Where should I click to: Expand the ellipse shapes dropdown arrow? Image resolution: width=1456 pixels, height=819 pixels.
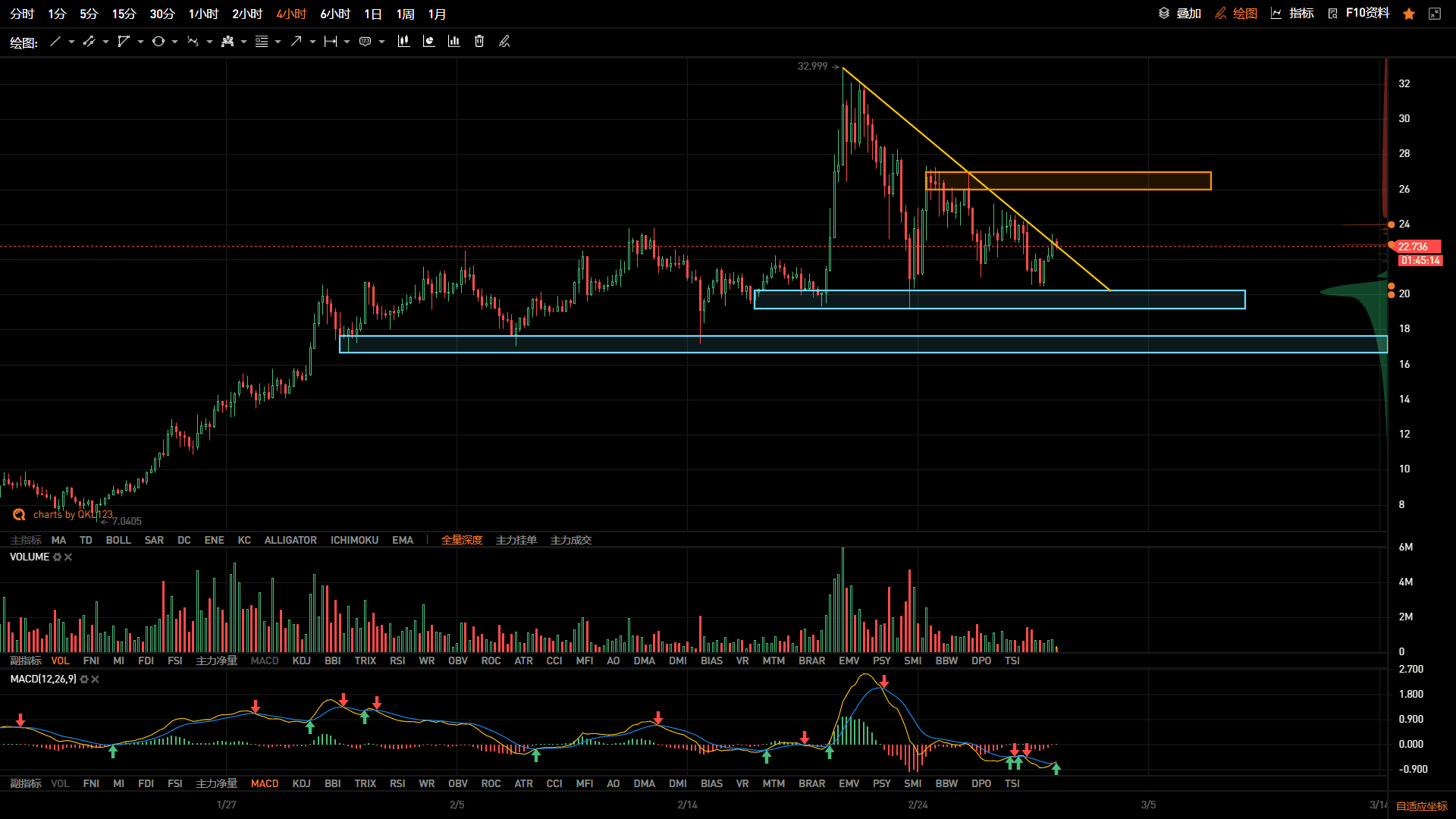(174, 42)
